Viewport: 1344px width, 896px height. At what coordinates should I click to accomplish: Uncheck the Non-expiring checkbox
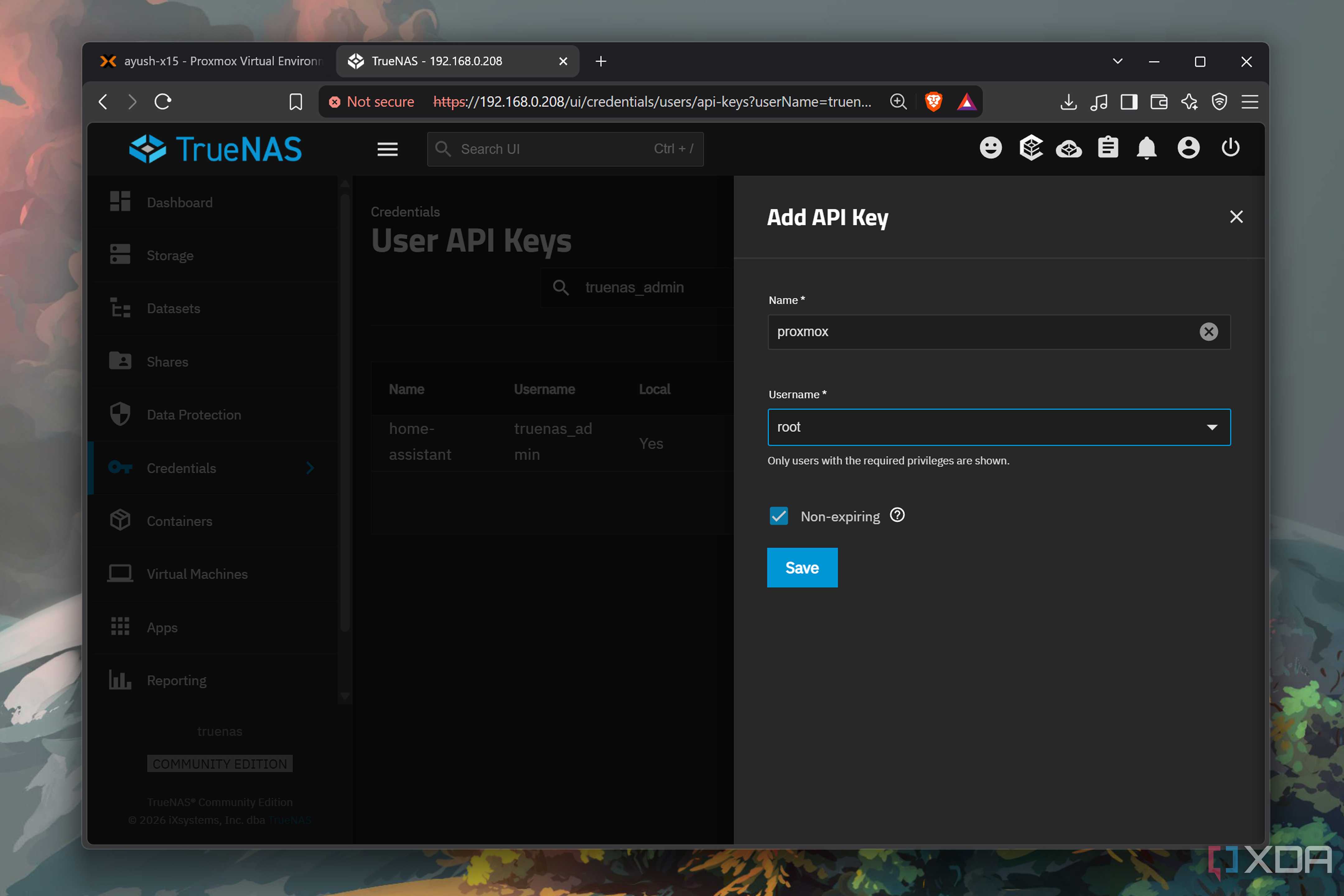[x=778, y=516]
